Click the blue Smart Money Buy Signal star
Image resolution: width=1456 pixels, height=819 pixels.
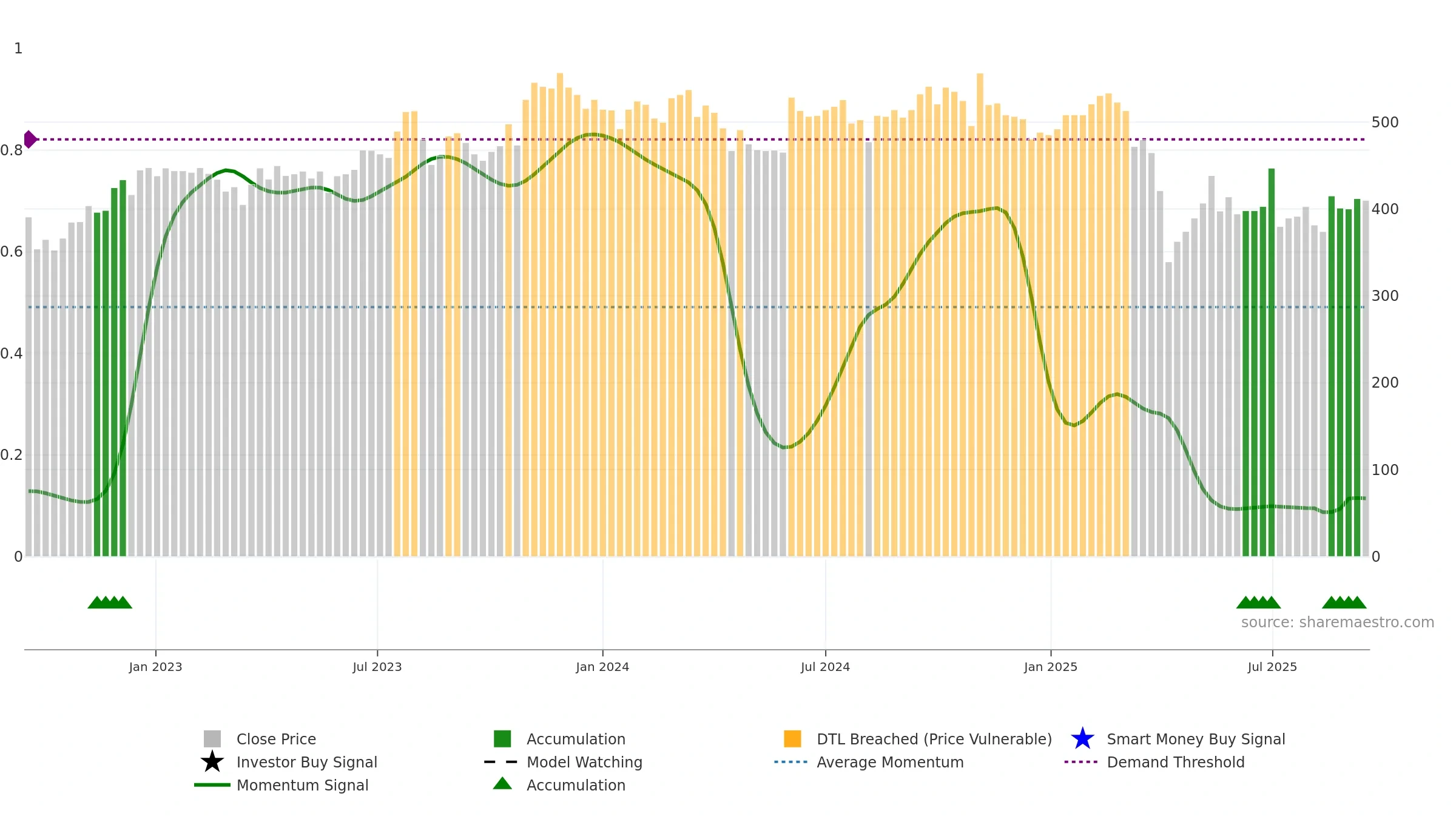click(x=1082, y=739)
